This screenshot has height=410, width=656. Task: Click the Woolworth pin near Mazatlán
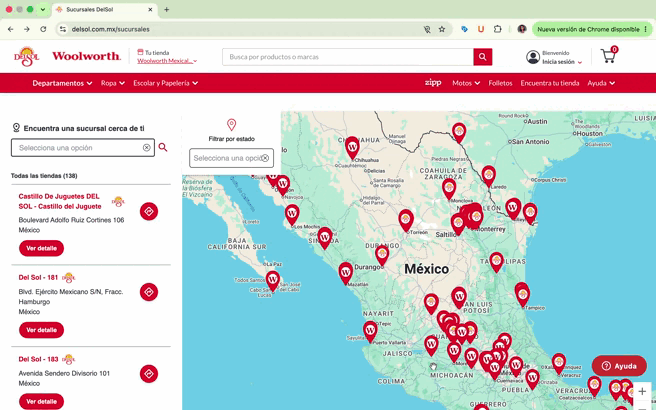click(346, 273)
